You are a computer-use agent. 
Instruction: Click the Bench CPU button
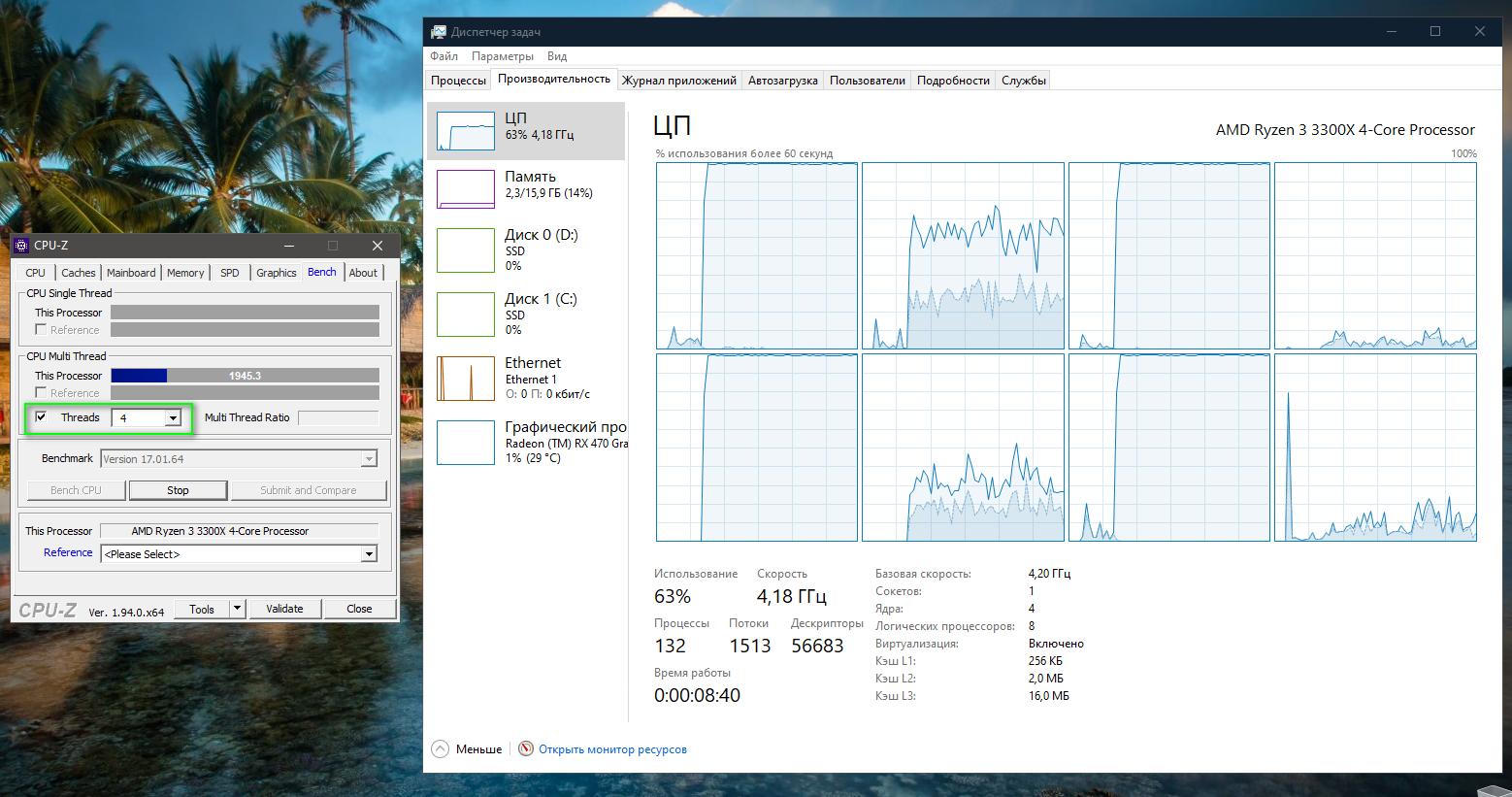(x=76, y=490)
